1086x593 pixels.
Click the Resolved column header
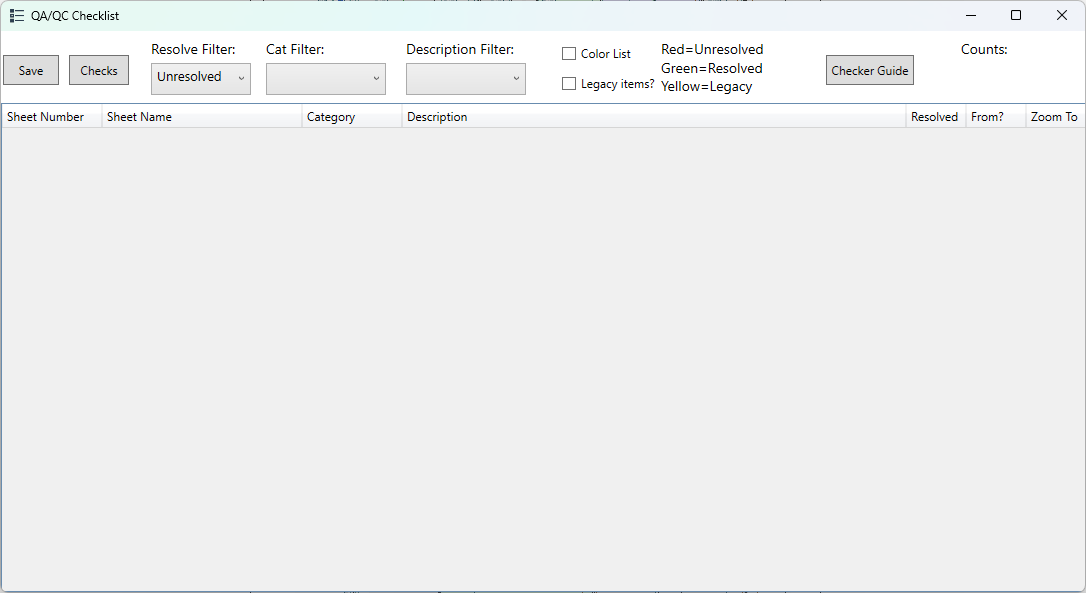coord(934,117)
